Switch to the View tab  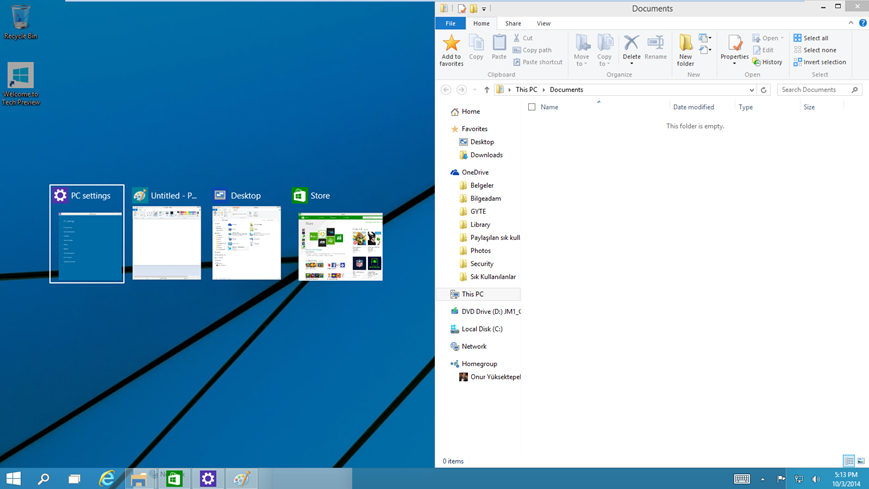(543, 23)
